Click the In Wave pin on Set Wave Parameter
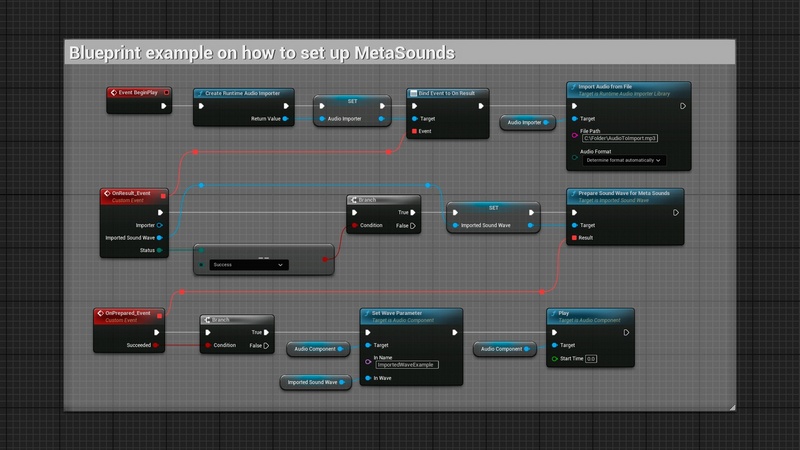This screenshot has height=450, width=800. [x=367, y=378]
